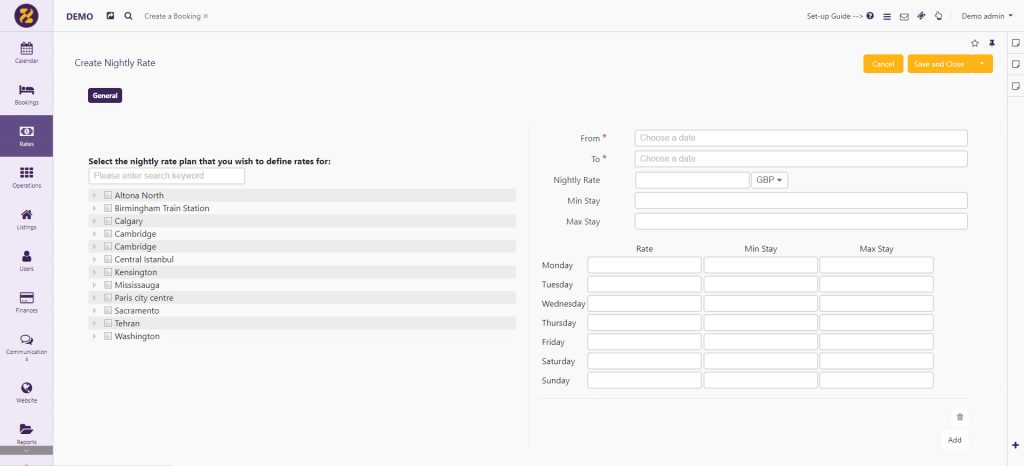Tick the Paris city centre checkbox

click(x=108, y=298)
